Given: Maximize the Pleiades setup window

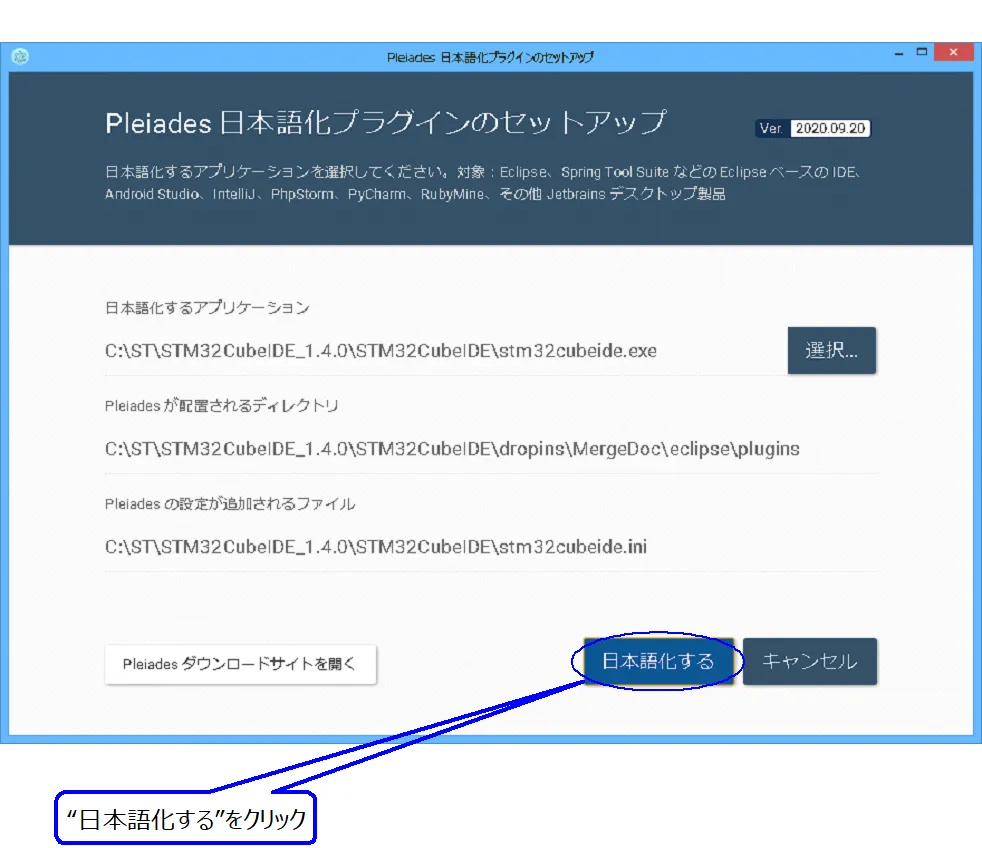Looking at the screenshot, I should (921, 53).
